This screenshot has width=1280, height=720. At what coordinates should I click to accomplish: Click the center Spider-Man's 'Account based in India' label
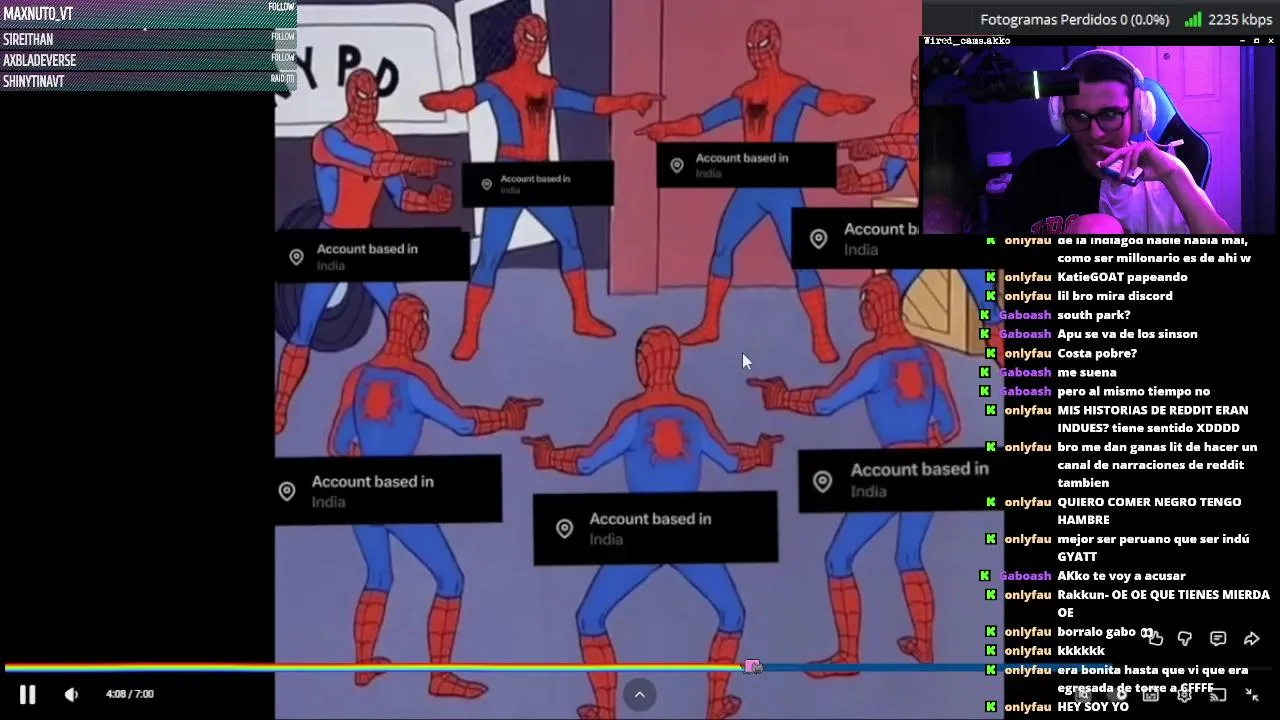pyautogui.click(x=655, y=528)
